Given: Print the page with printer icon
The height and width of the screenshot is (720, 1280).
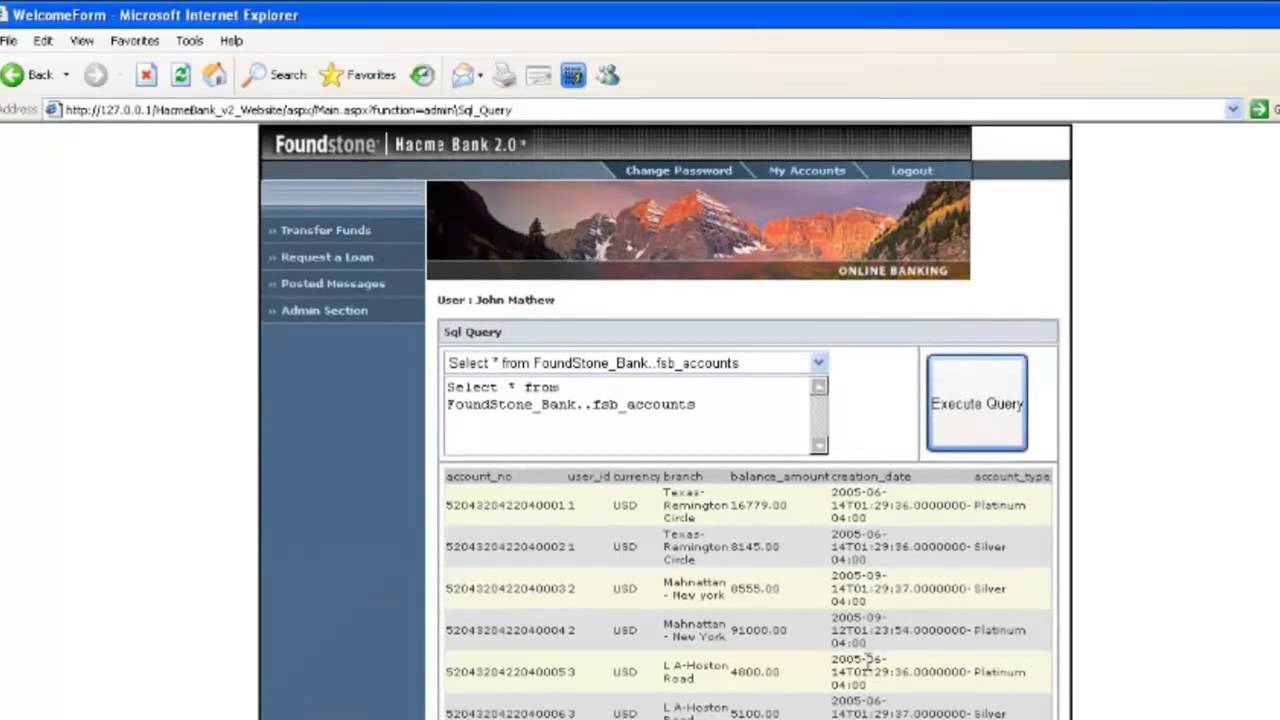Looking at the screenshot, I should (504, 75).
